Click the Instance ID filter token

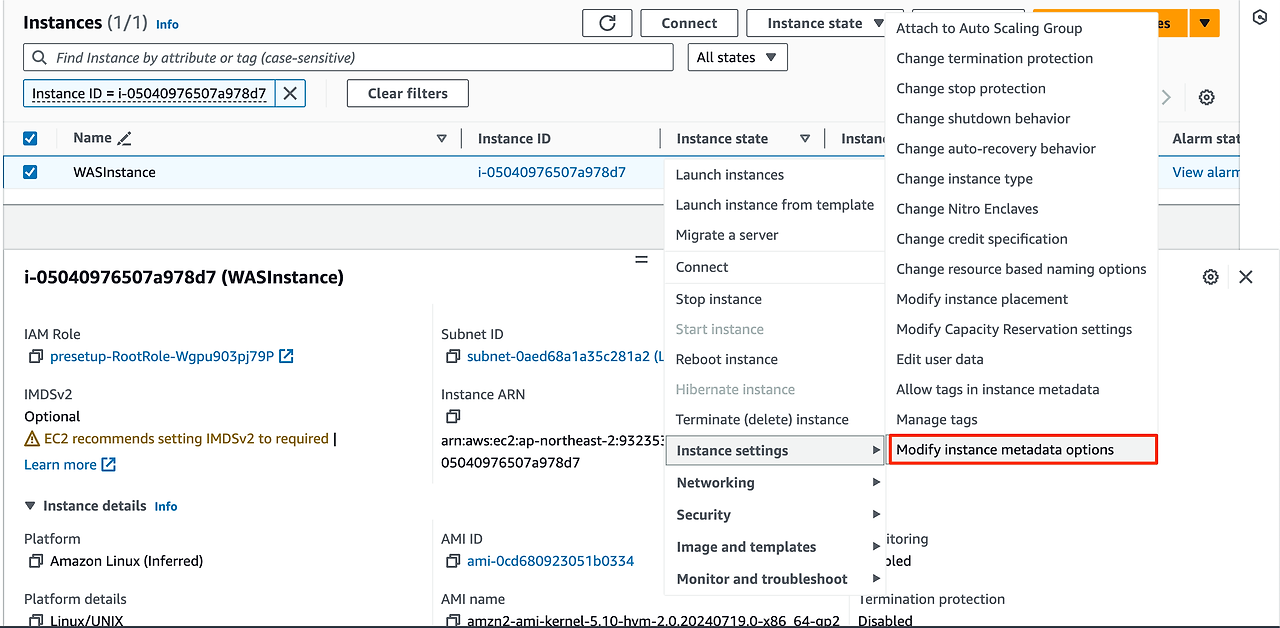coord(149,93)
